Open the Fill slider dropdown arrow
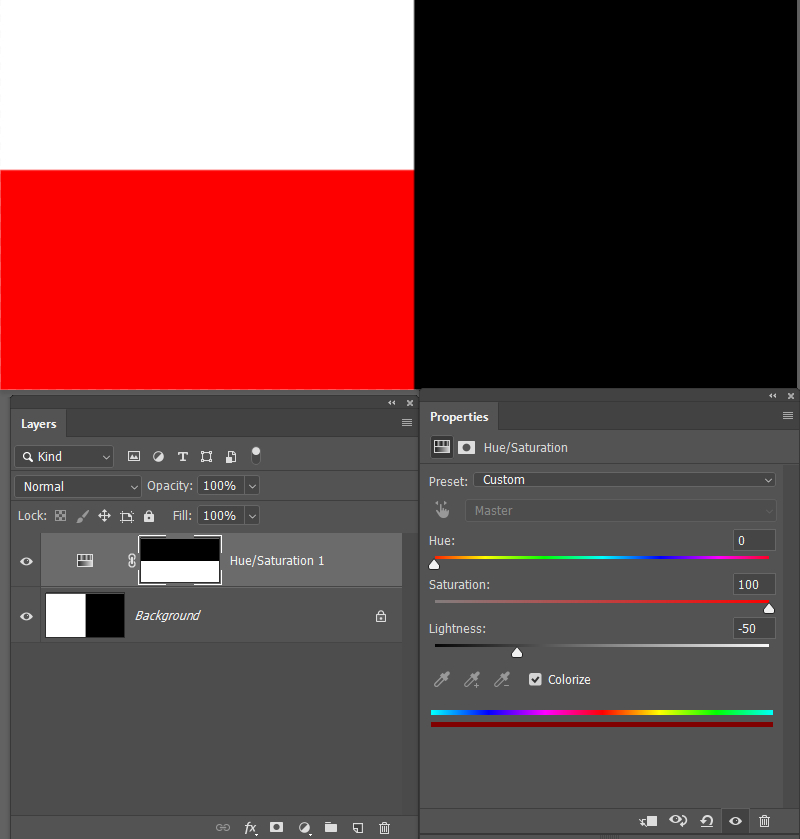The image size is (800, 839). tap(252, 516)
